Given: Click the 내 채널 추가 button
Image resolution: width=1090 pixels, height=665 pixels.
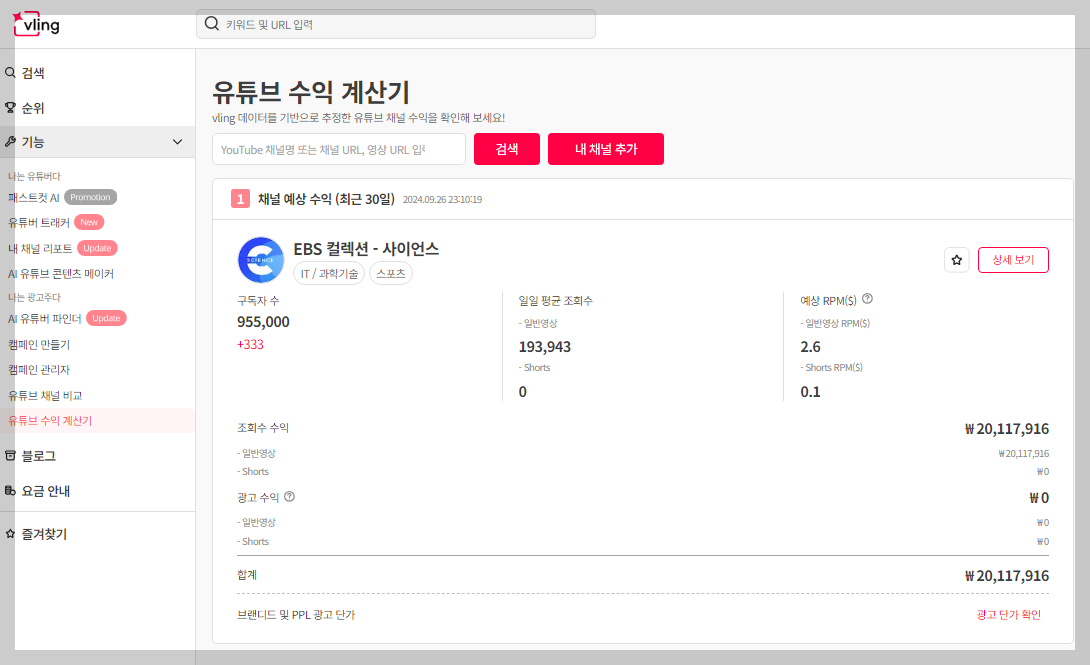Looking at the screenshot, I should pos(605,149).
